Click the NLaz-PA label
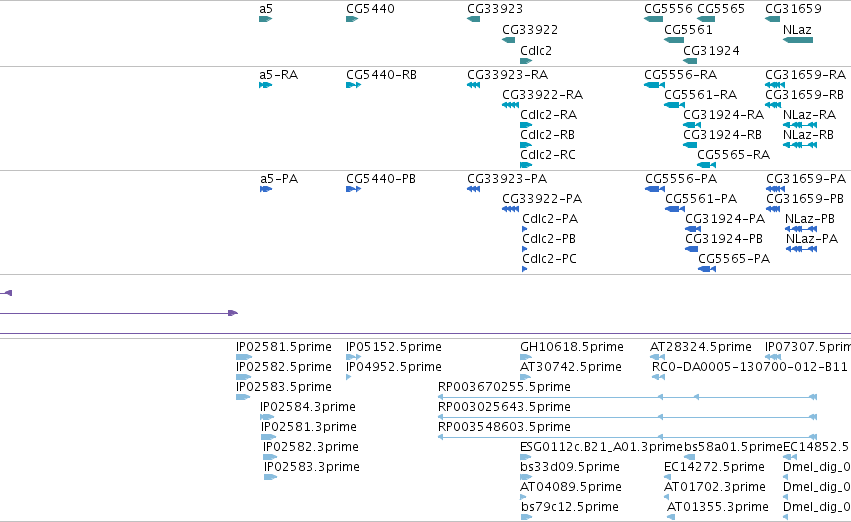851x522 pixels. (812, 239)
